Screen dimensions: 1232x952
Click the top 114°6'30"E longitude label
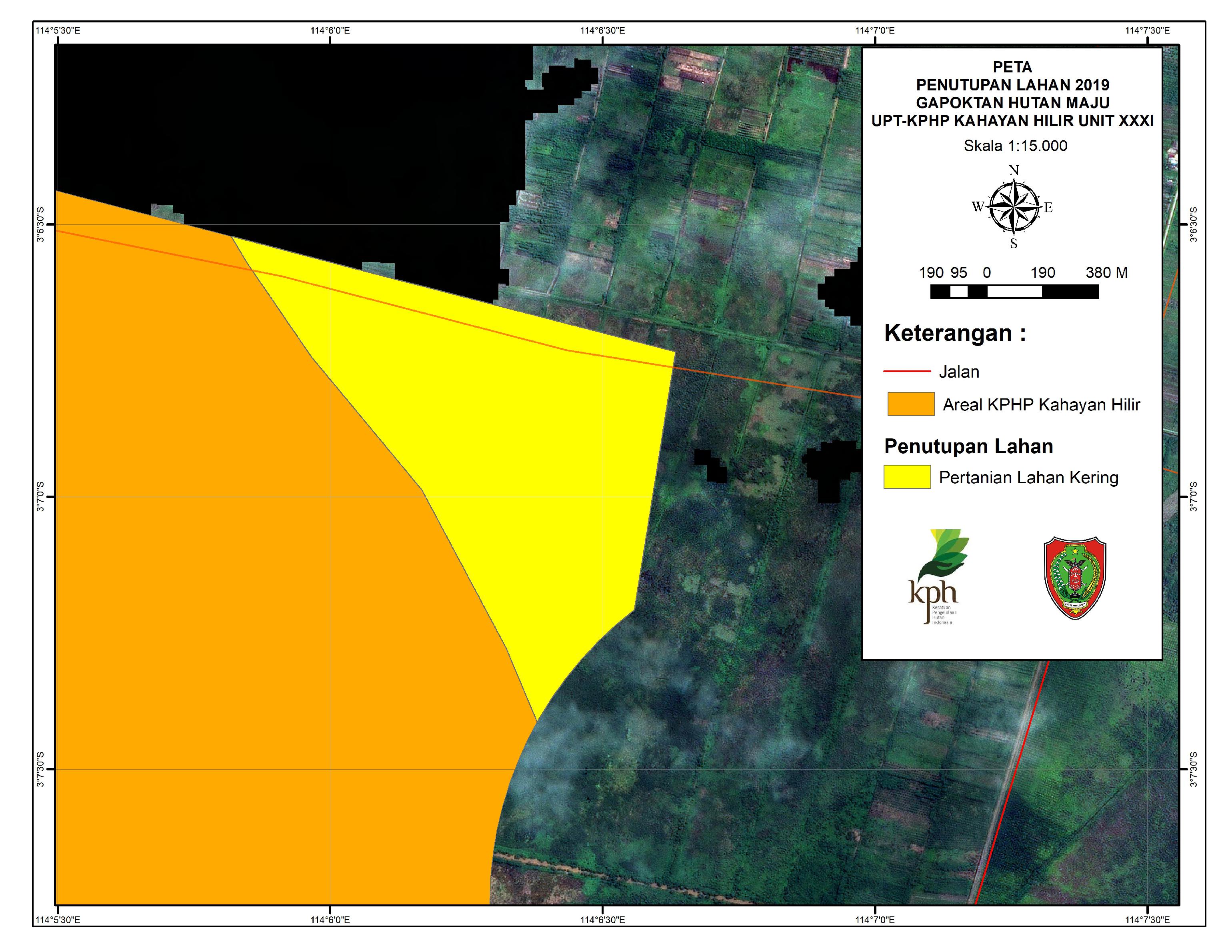pyautogui.click(x=602, y=30)
